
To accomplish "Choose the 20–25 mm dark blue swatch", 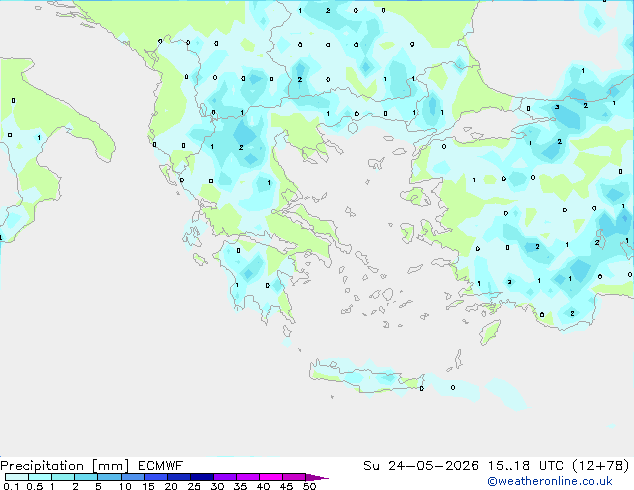I will [x=179, y=477].
